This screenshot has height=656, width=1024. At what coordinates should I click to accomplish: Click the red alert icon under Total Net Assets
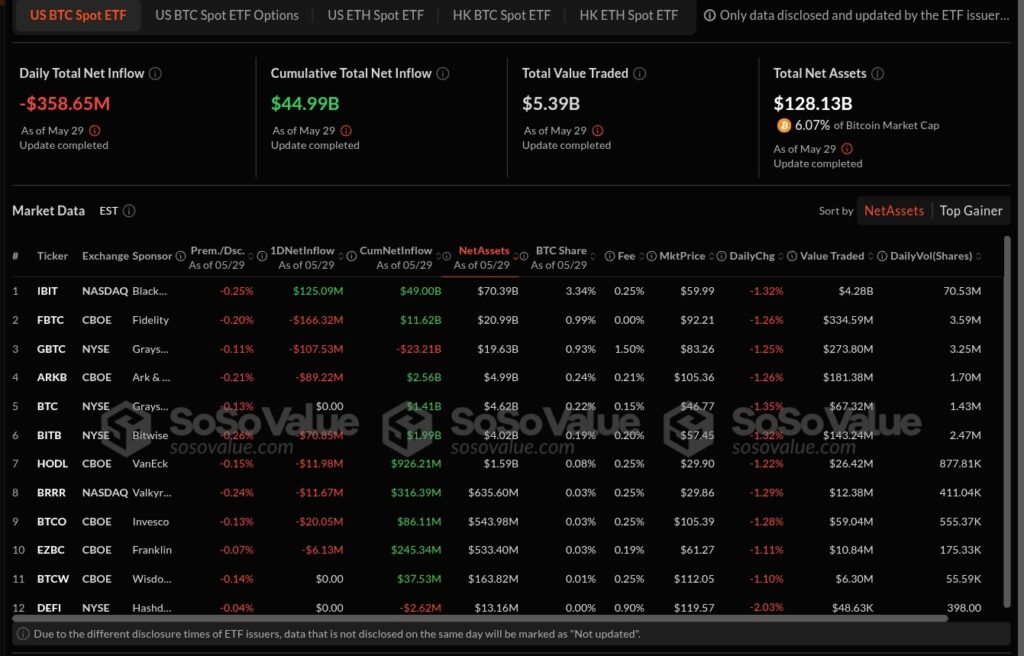point(847,149)
